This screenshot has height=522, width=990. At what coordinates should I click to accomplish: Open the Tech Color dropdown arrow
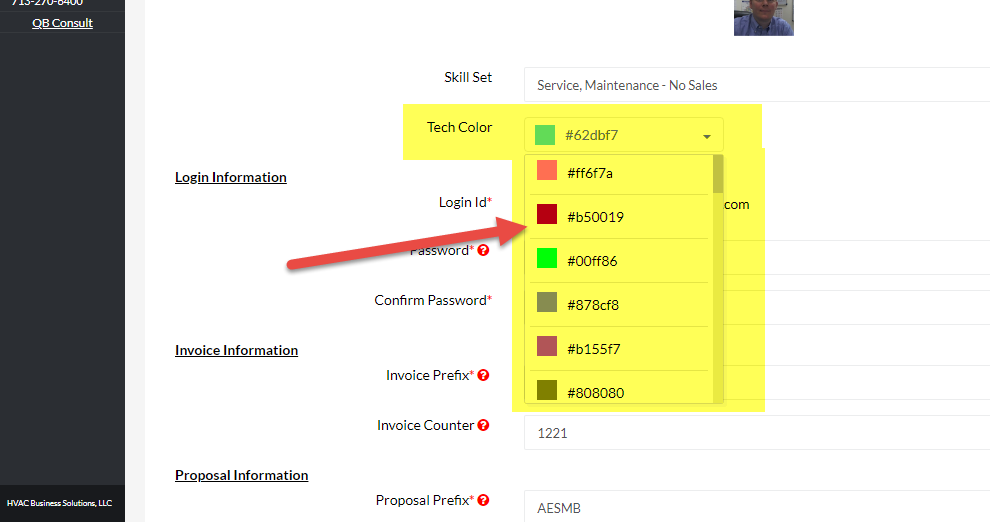pos(707,136)
